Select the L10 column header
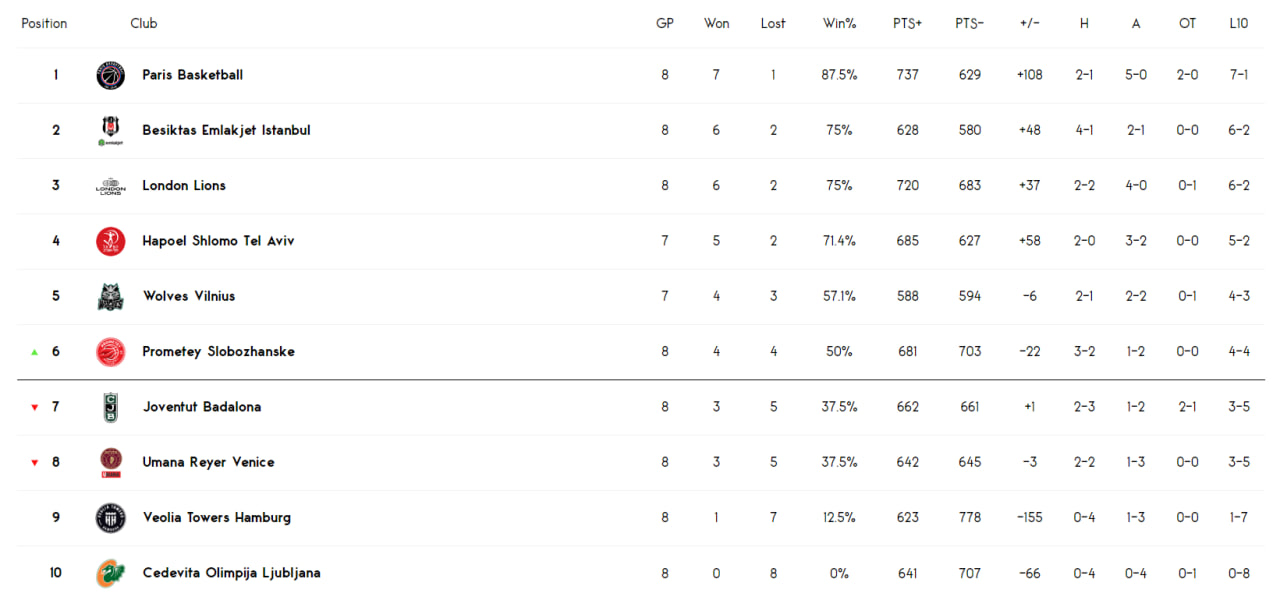1280x600 pixels. [1238, 23]
